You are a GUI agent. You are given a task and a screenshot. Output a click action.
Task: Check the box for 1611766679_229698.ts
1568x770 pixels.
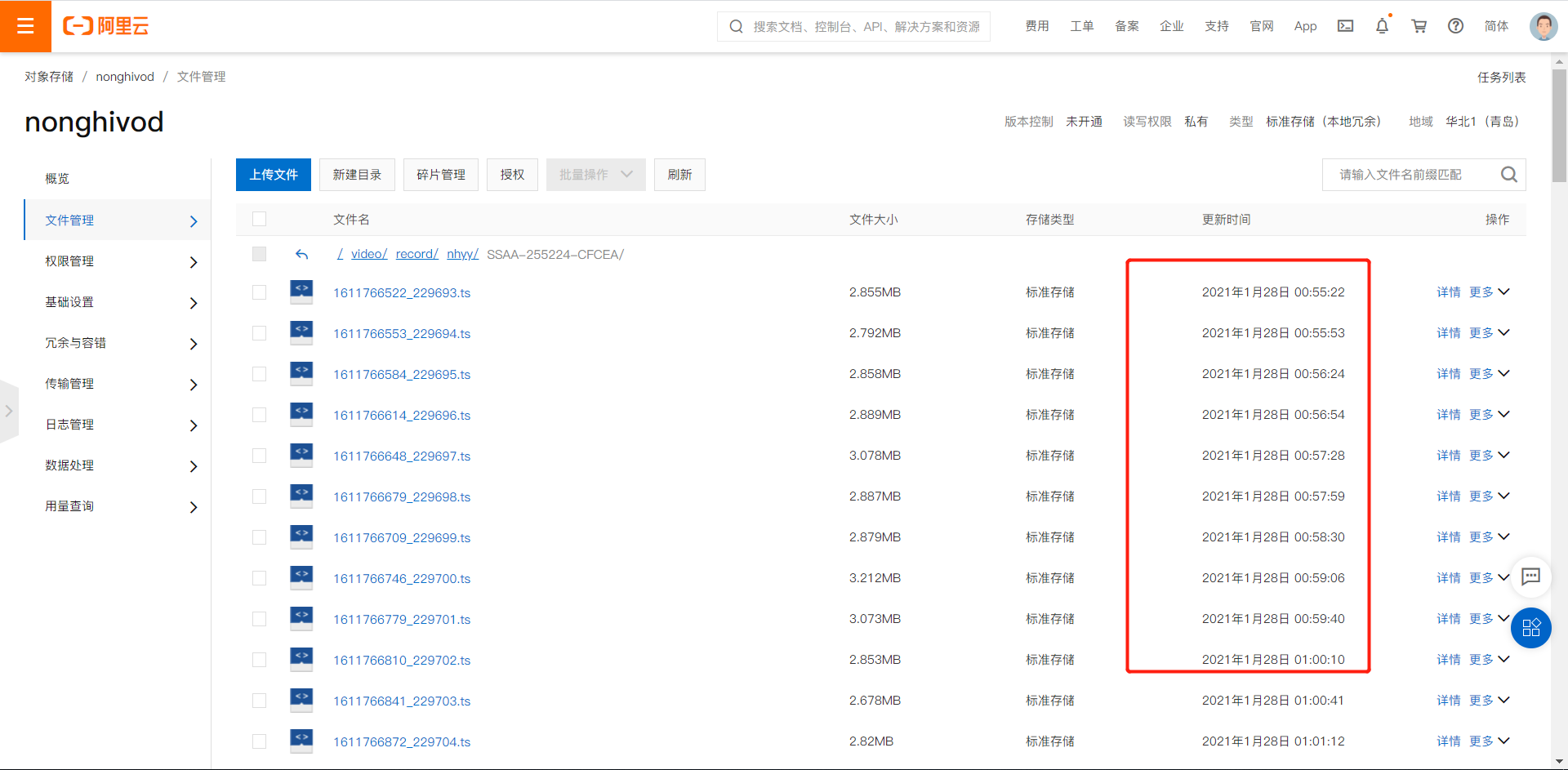pos(259,496)
